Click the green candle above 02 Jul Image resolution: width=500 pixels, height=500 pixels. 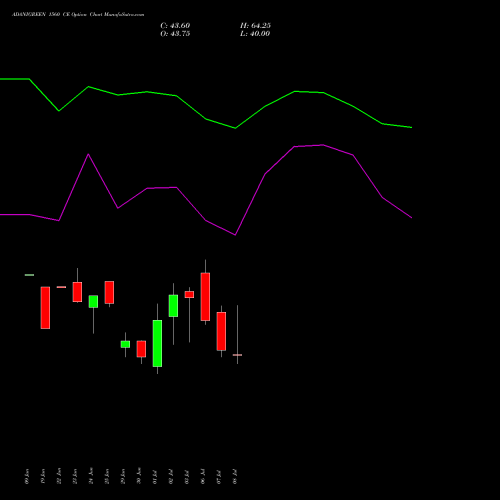173,306
